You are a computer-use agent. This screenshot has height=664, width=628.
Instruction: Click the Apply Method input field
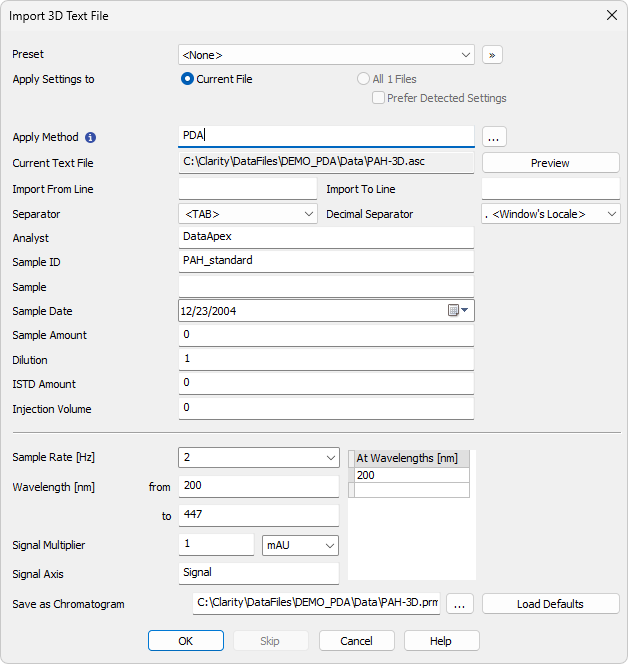[326, 136]
